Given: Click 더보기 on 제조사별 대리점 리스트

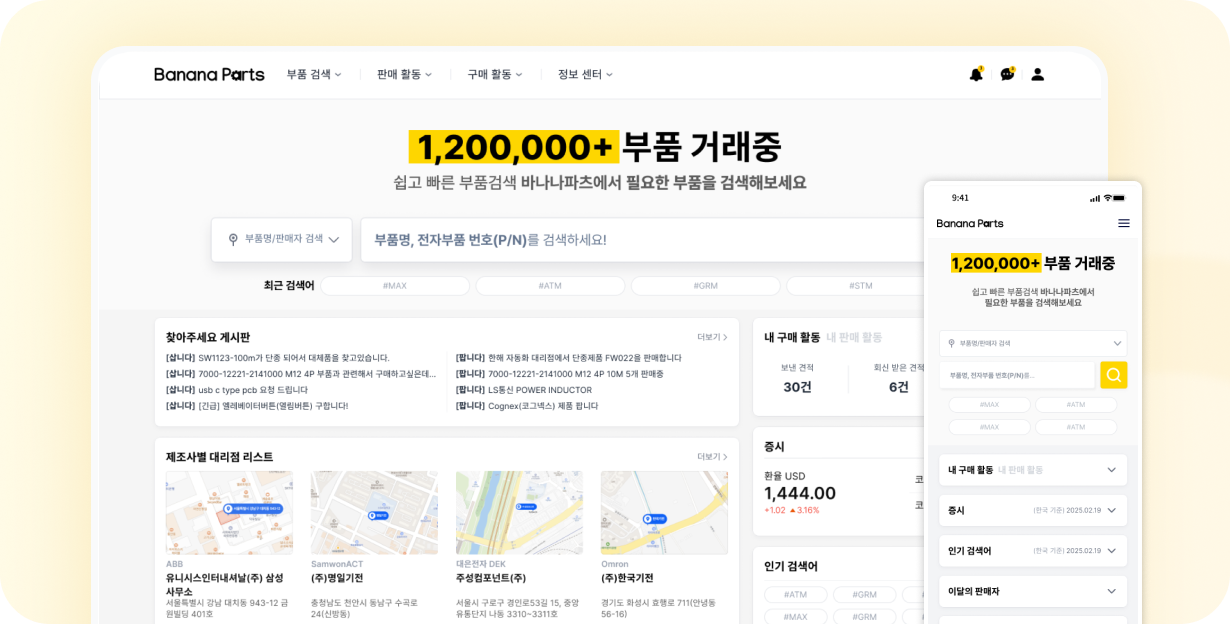Looking at the screenshot, I should coord(712,457).
